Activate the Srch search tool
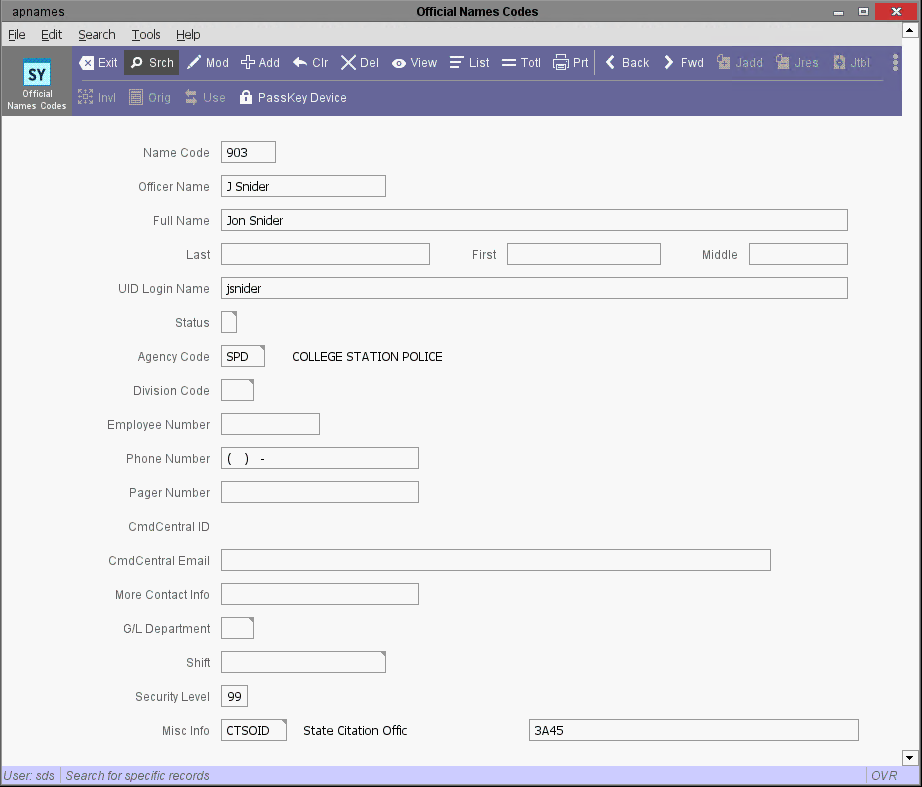The image size is (922, 787). (152, 62)
